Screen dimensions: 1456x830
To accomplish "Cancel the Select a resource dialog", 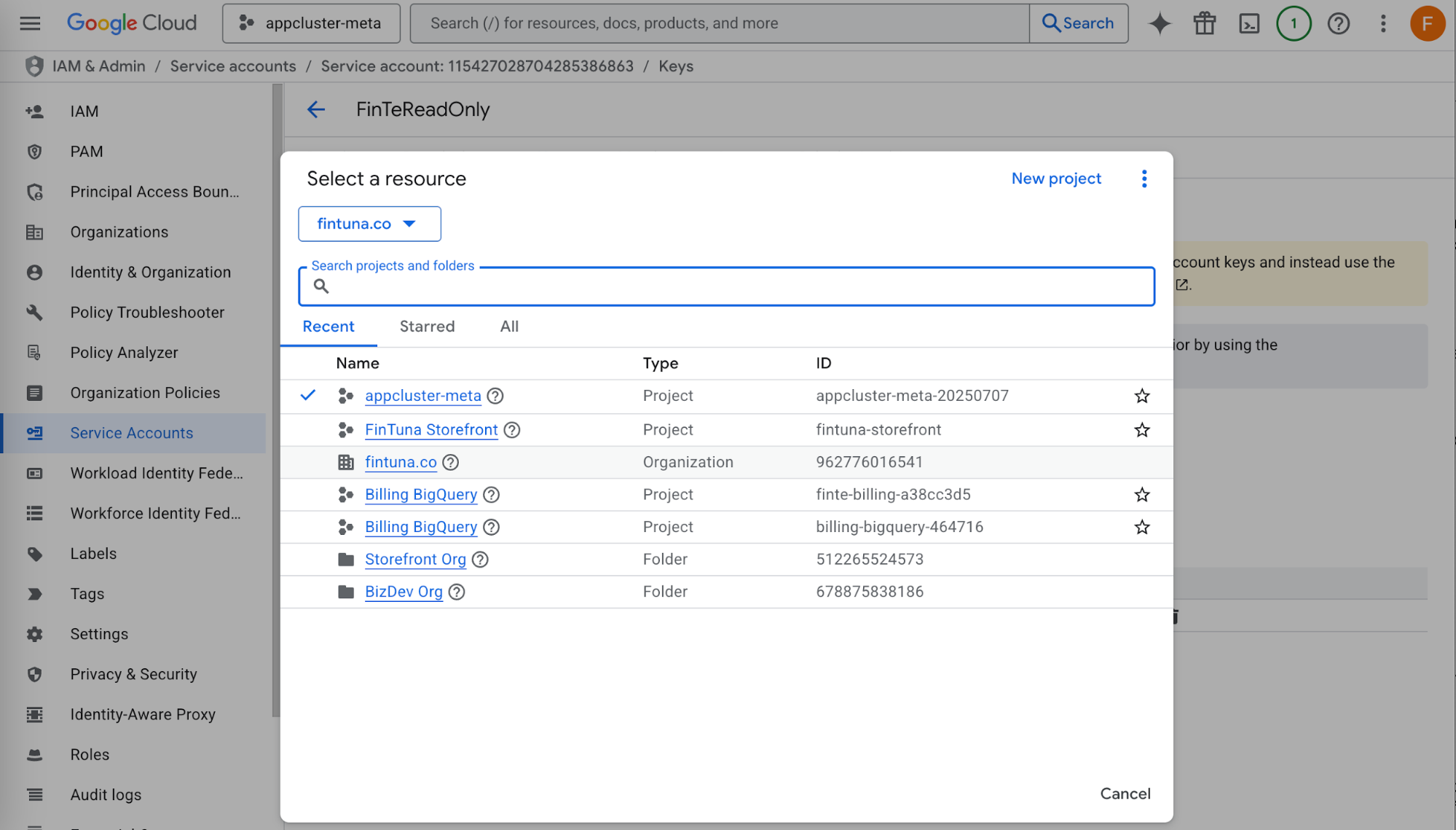I will point(1125,794).
